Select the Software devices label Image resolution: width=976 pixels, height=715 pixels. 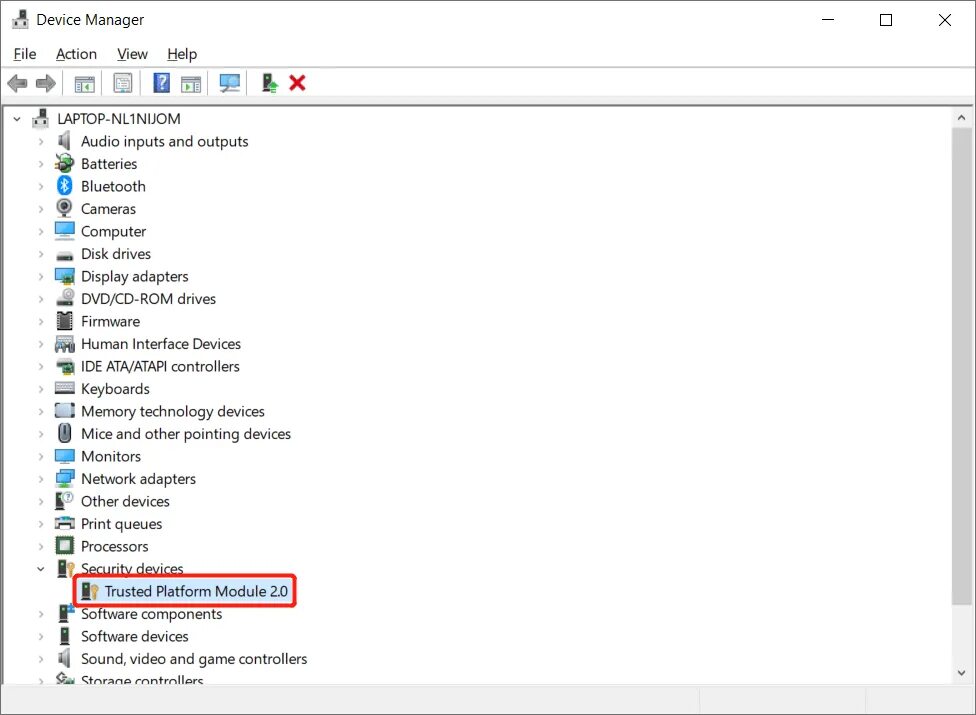[134, 636]
